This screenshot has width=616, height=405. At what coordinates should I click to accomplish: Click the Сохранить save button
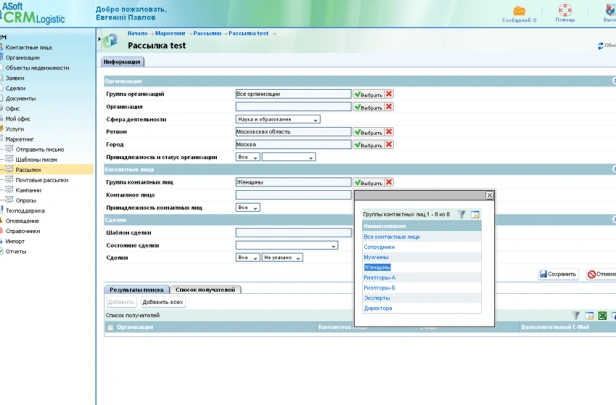point(558,273)
